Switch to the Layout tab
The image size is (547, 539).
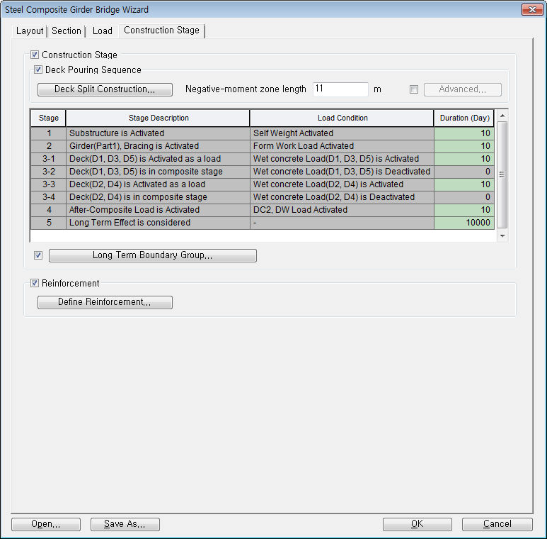30,31
